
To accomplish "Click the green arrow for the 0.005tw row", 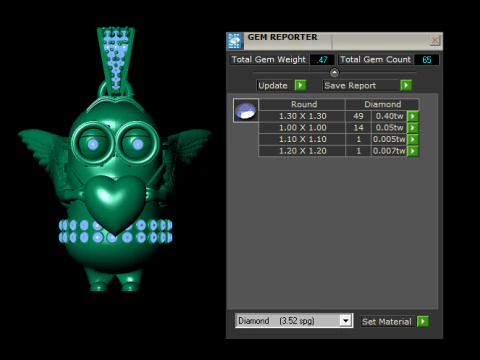I will point(413,139).
